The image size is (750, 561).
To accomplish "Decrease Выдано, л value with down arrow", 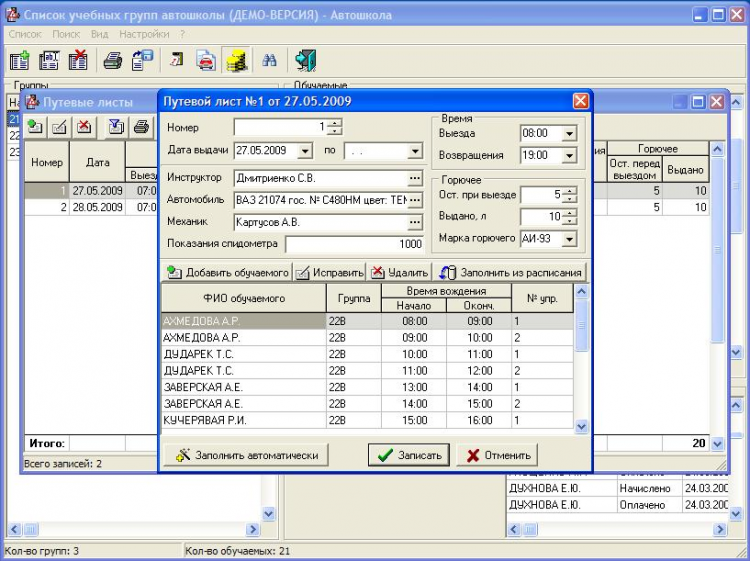I will [x=570, y=221].
